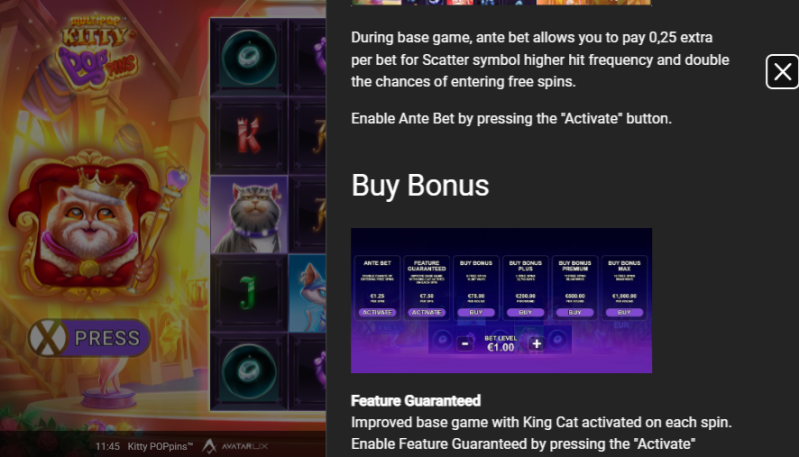Click Buy under Buy Bonus Plus
The width and height of the screenshot is (799, 457).
tap(525, 312)
